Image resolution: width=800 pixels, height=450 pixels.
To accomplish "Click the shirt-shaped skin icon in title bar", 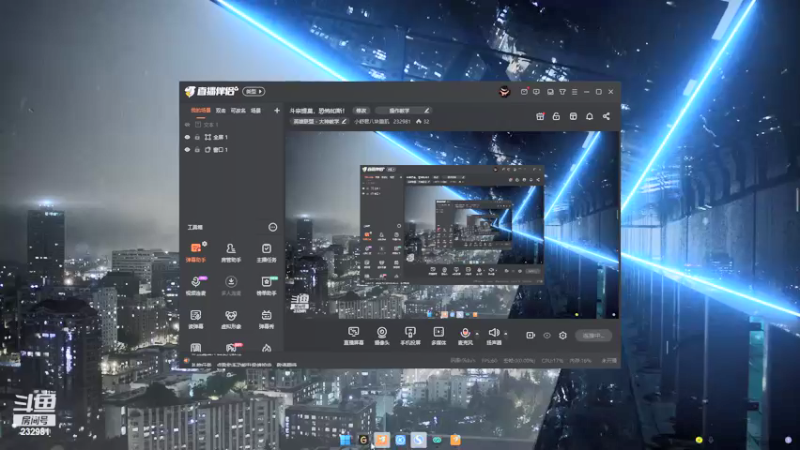I will [562, 92].
